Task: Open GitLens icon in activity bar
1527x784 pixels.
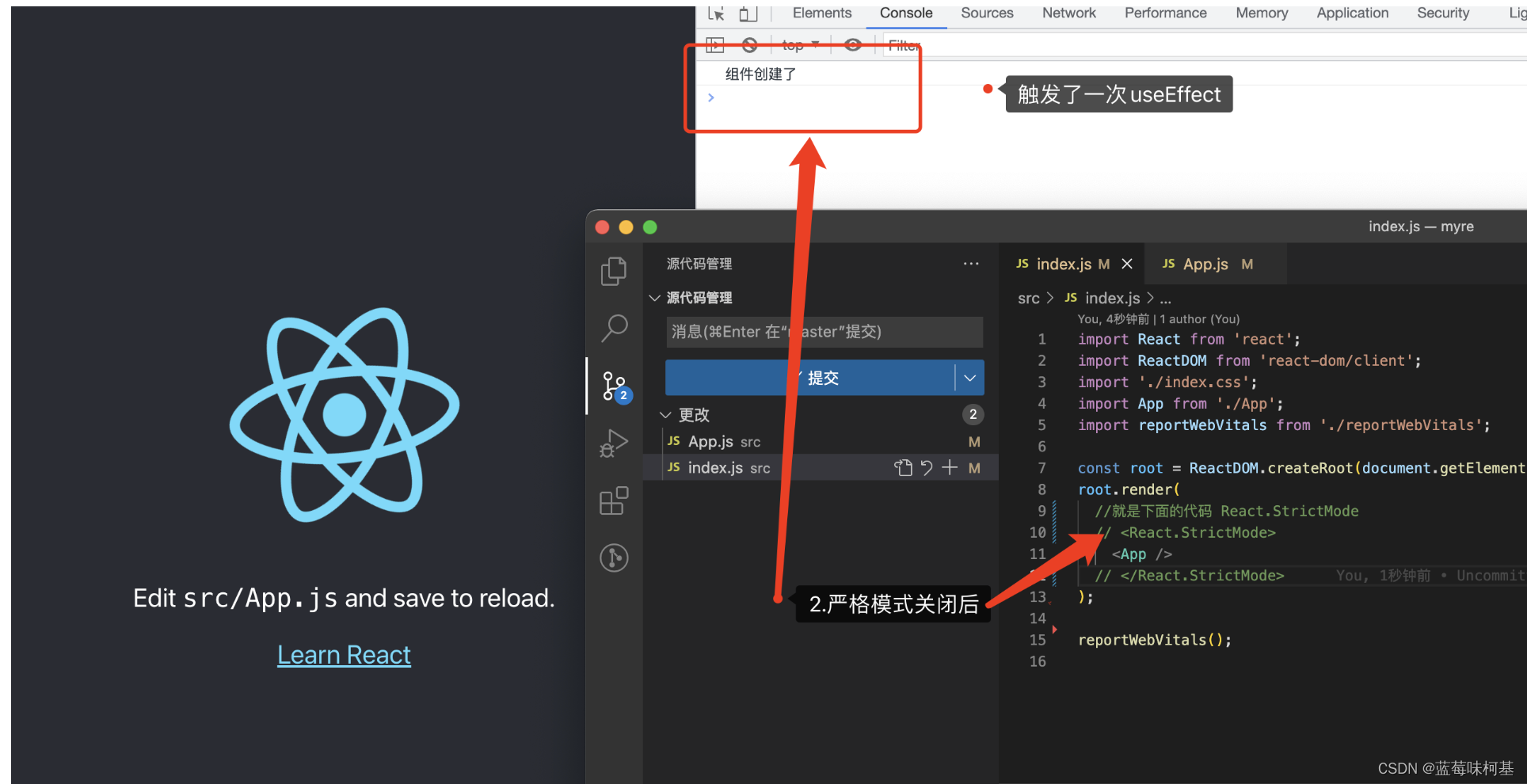Action: 614,558
